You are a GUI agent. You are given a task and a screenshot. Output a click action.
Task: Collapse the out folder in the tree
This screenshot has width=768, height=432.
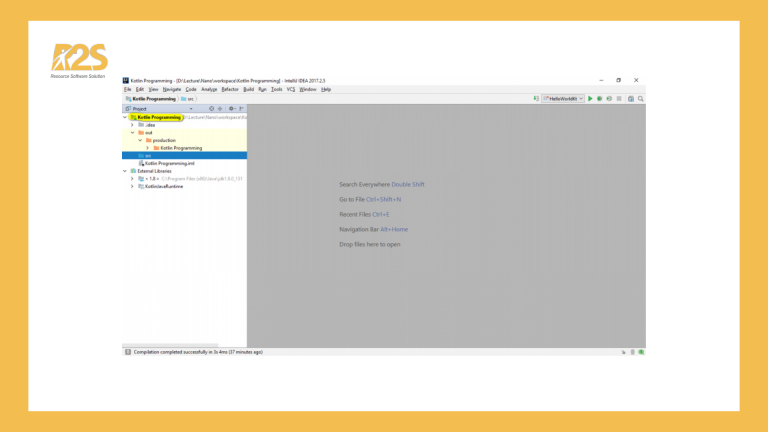click(132, 132)
